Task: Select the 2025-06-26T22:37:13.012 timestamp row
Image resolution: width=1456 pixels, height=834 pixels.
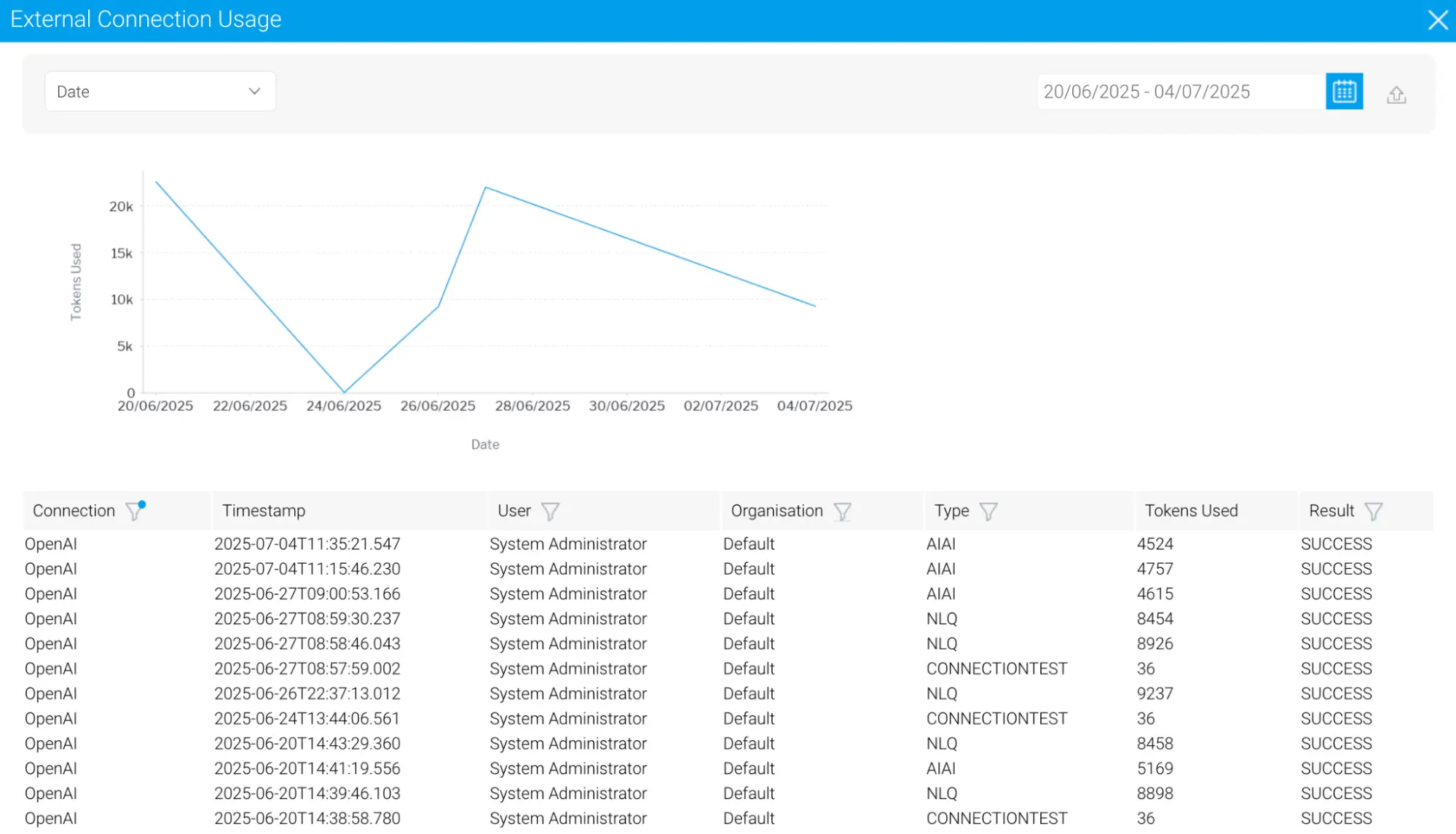Action: (307, 693)
